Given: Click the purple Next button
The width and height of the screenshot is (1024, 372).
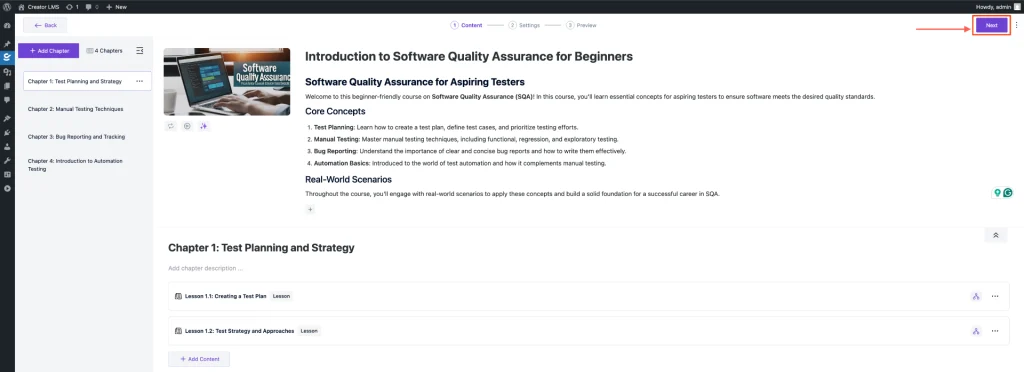Looking at the screenshot, I should pyautogui.click(x=991, y=25).
